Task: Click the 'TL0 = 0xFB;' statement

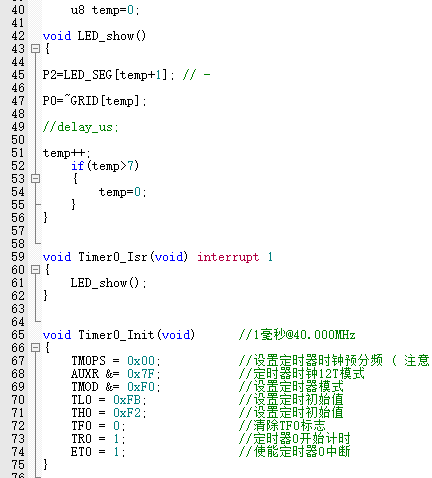Action: tap(109, 400)
